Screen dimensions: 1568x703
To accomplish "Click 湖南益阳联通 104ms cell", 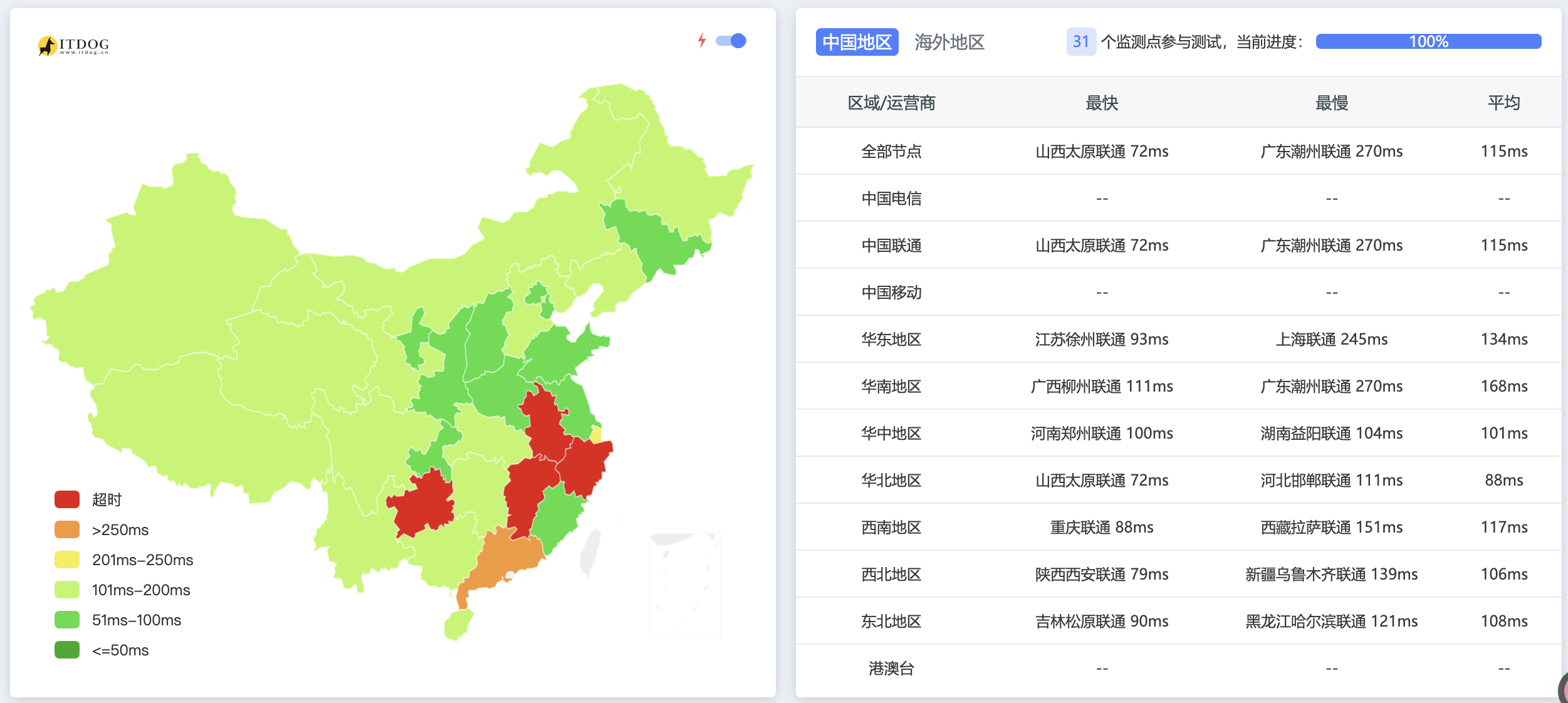I will [1332, 433].
